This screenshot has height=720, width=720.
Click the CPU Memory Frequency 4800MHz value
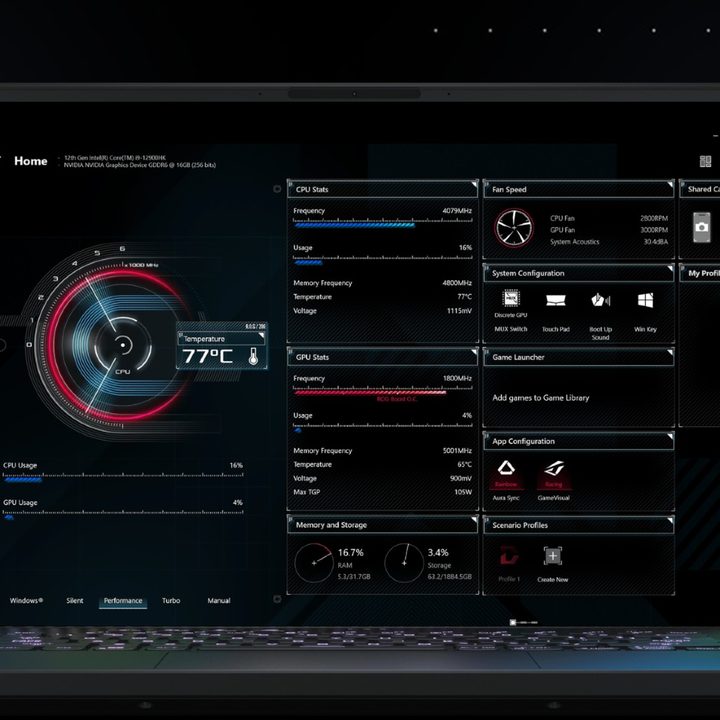pyautogui.click(x=457, y=283)
